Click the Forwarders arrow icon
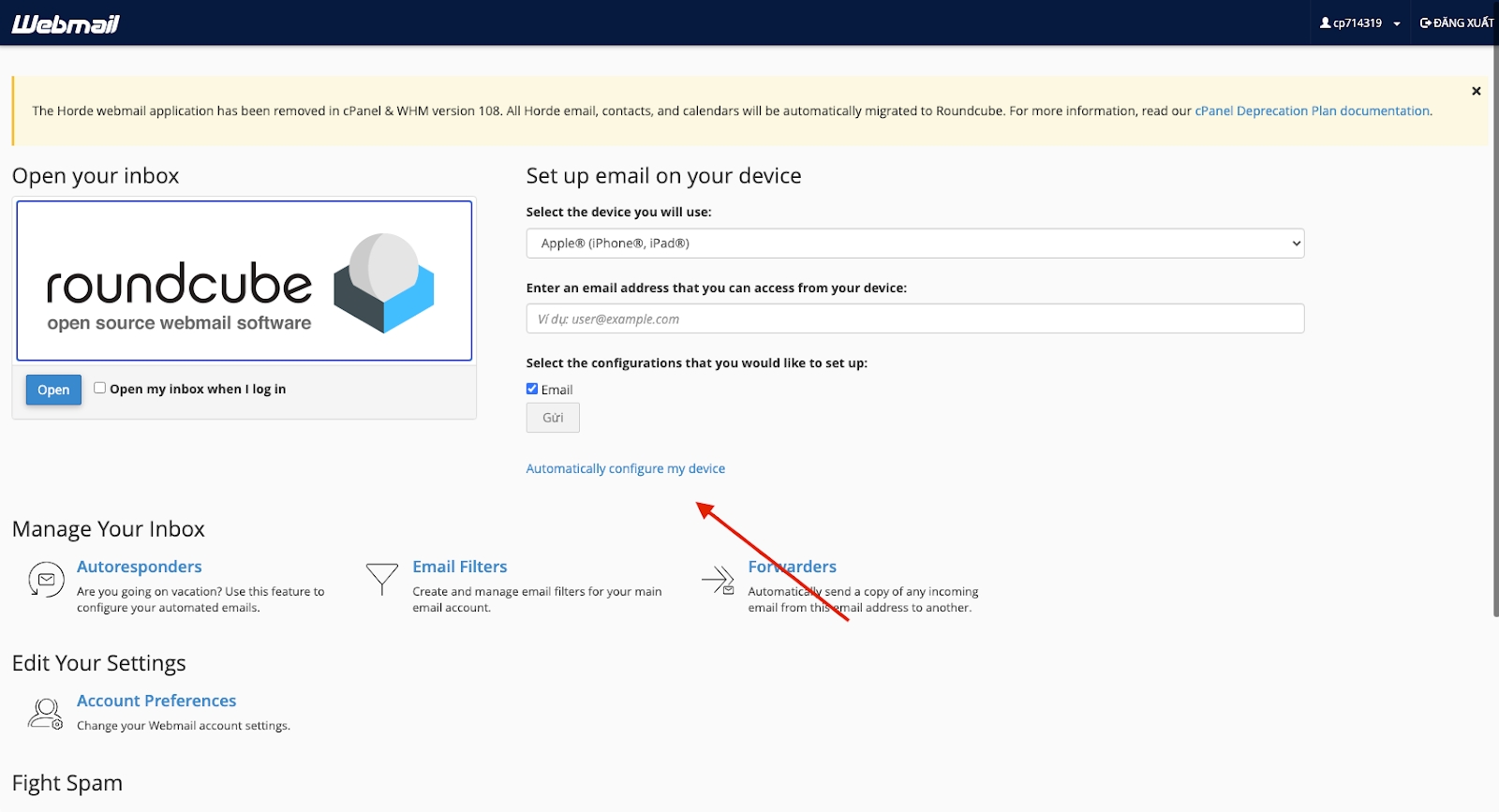The width and height of the screenshot is (1499, 812). [x=718, y=580]
